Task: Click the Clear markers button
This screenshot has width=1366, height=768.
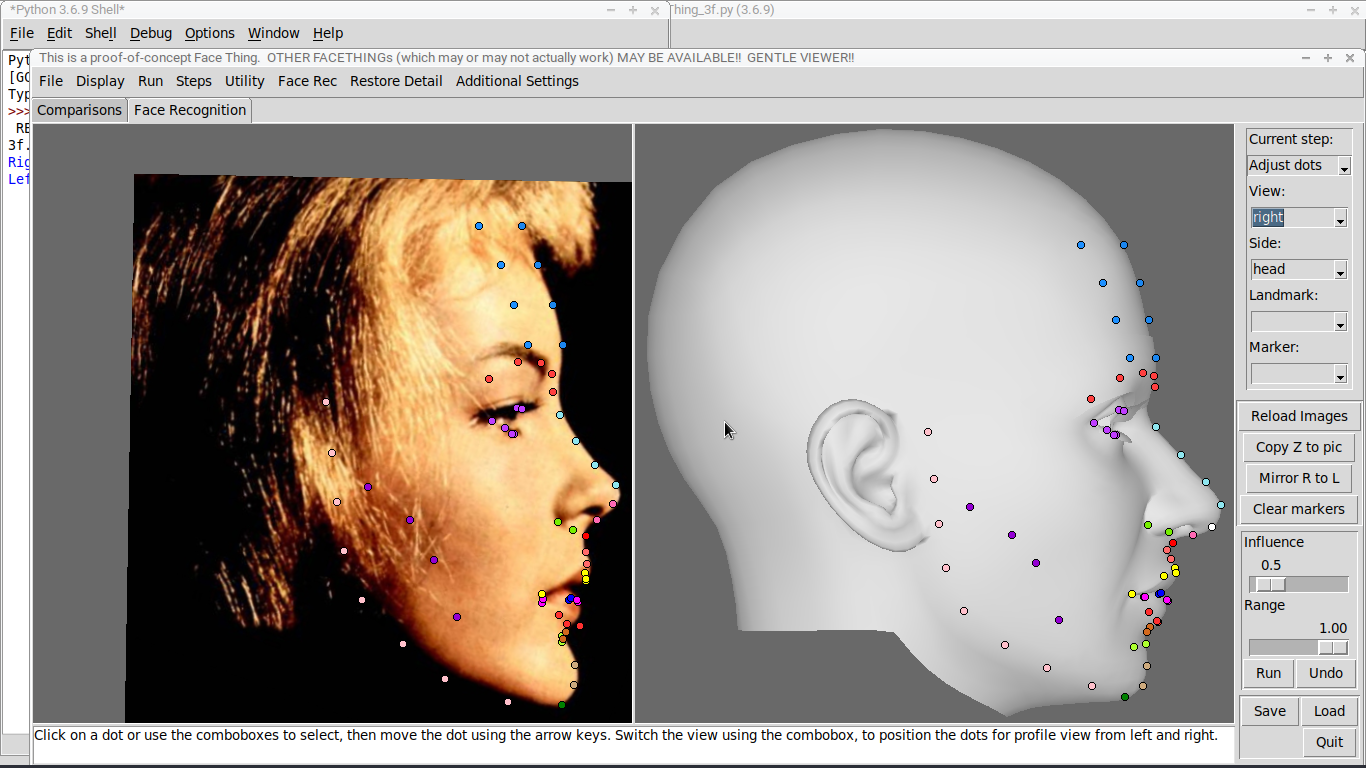Action: click(1299, 509)
